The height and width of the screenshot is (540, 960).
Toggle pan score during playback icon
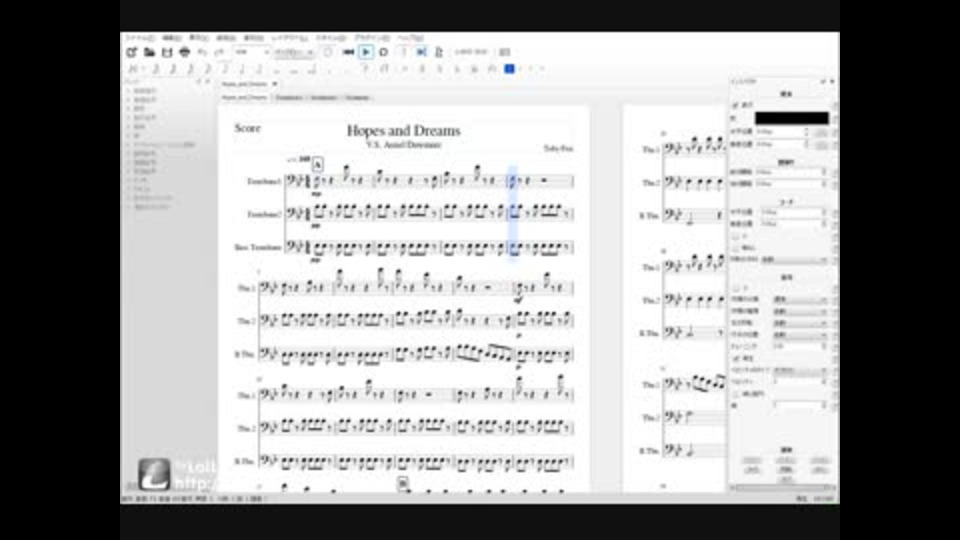tap(421, 53)
